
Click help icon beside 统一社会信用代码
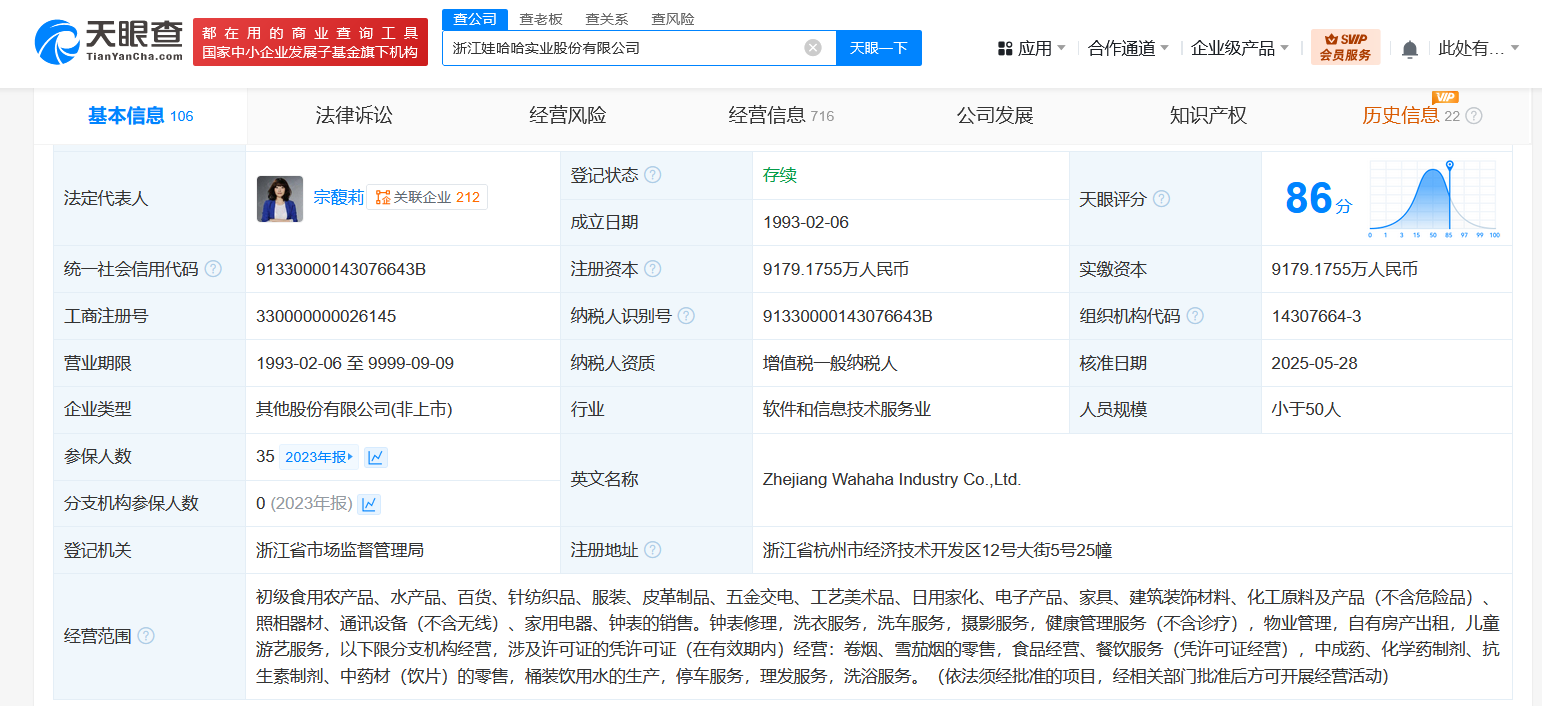[213, 269]
